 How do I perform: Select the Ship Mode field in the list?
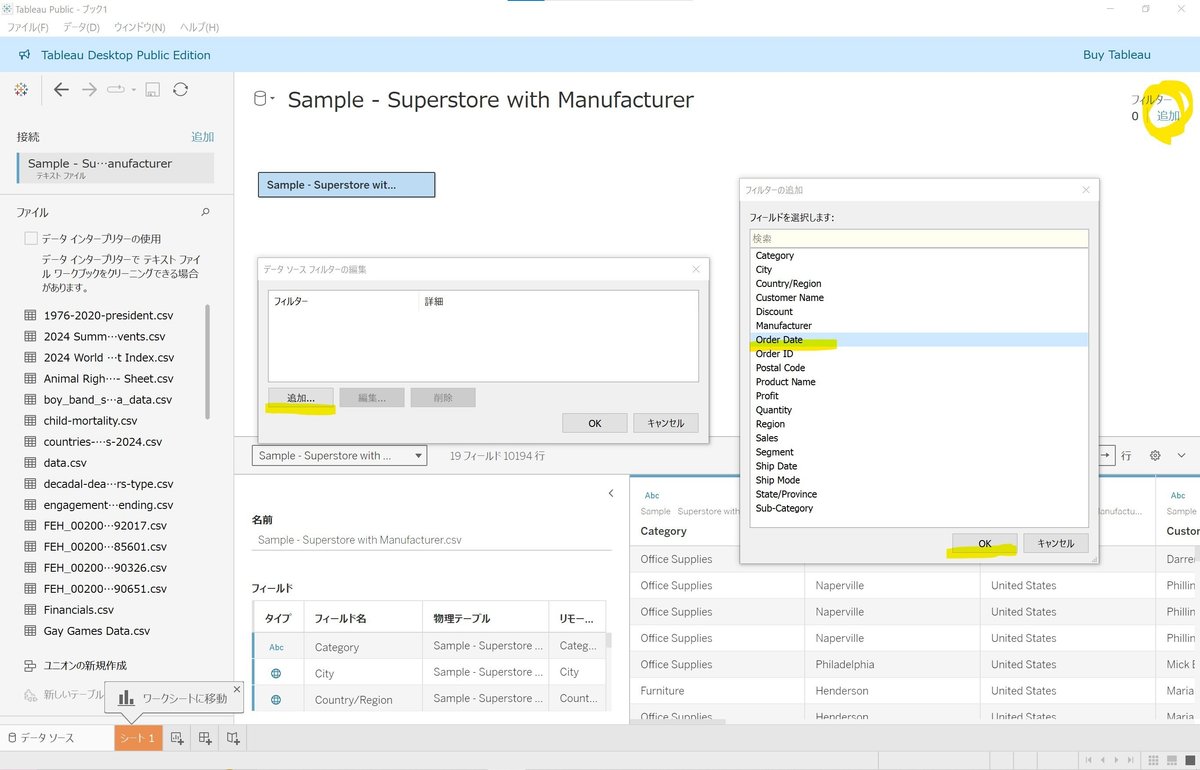(919, 480)
